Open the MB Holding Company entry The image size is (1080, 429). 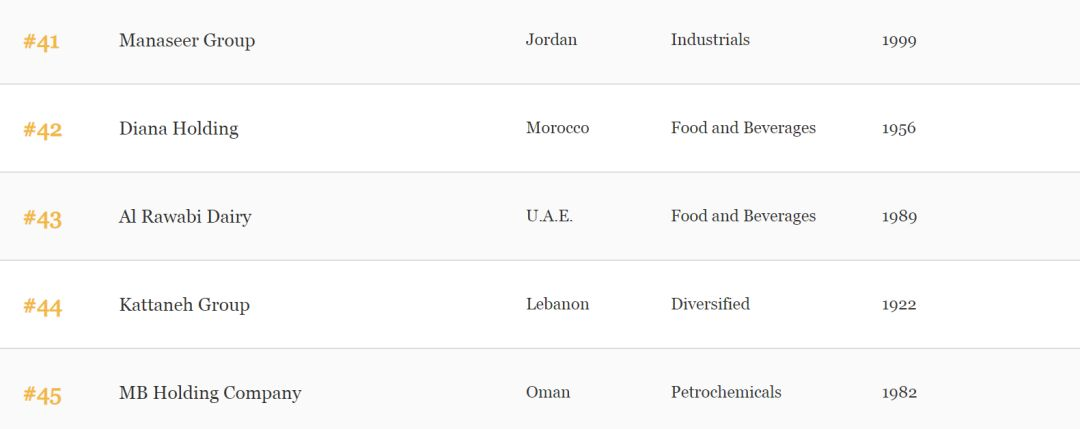coord(210,393)
